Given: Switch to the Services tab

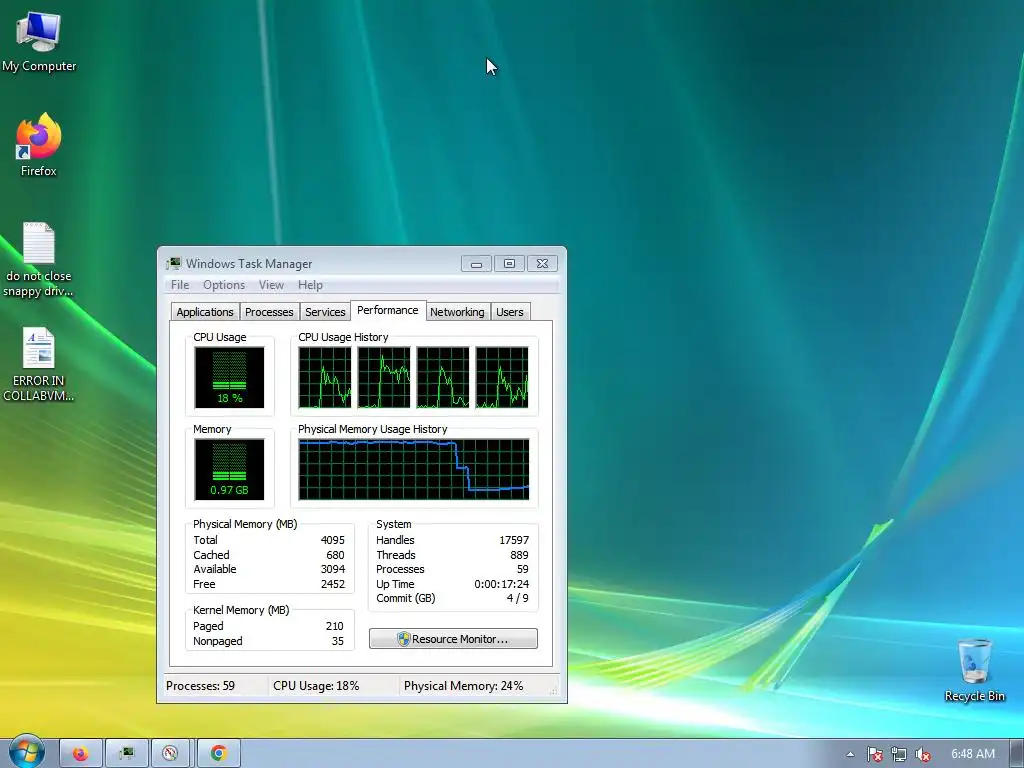Looking at the screenshot, I should pyautogui.click(x=325, y=312).
